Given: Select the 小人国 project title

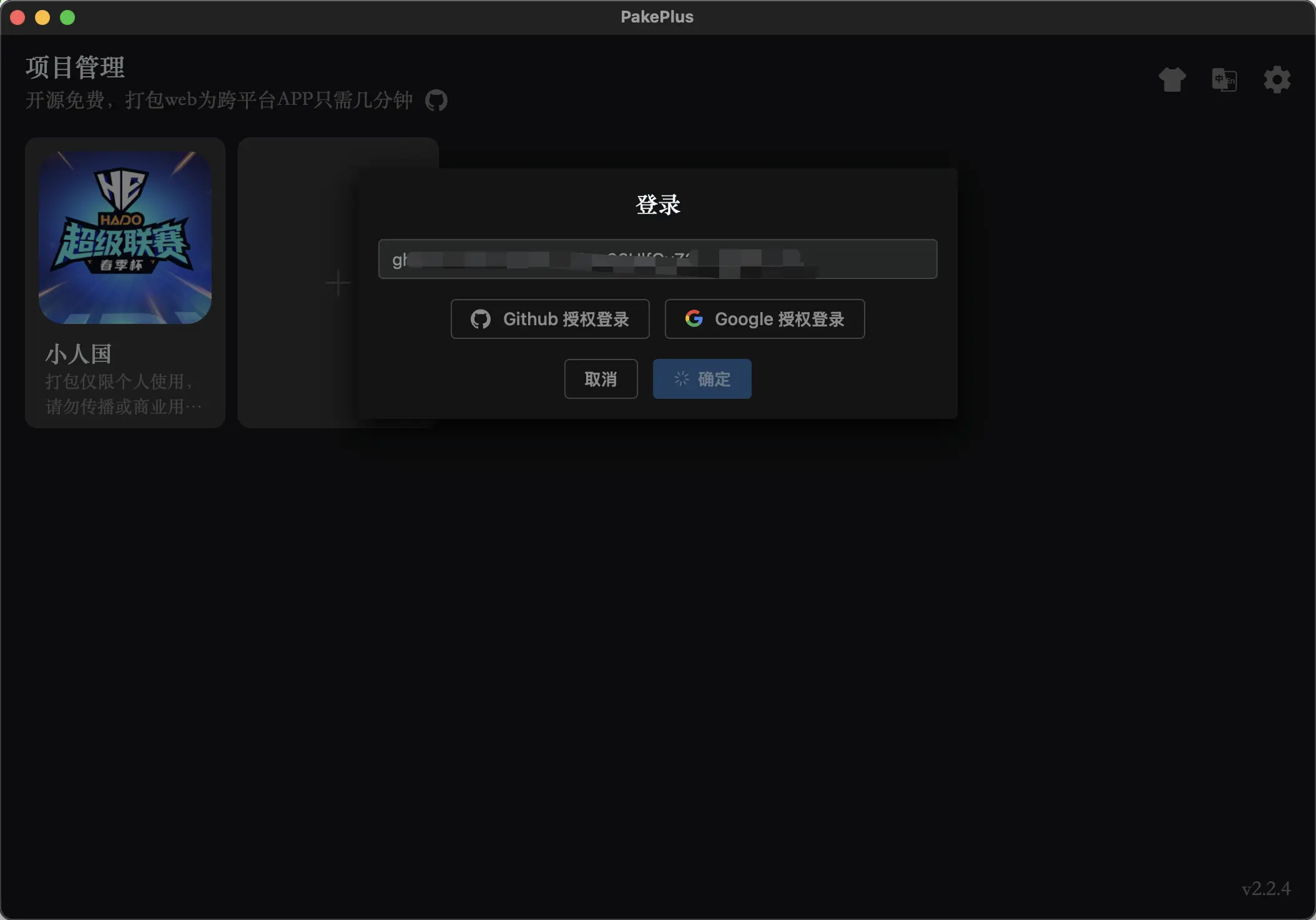Looking at the screenshot, I should coord(78,354).
